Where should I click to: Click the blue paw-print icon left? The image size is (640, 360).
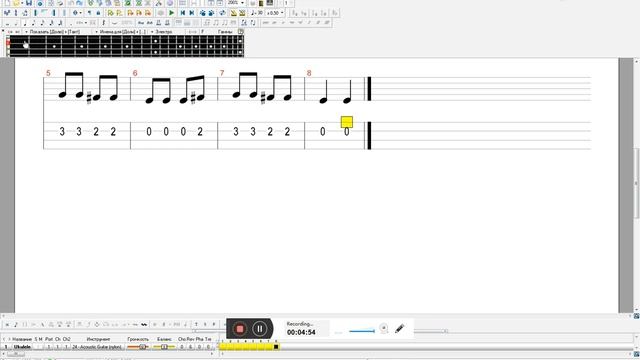click(x=202, y=13)
